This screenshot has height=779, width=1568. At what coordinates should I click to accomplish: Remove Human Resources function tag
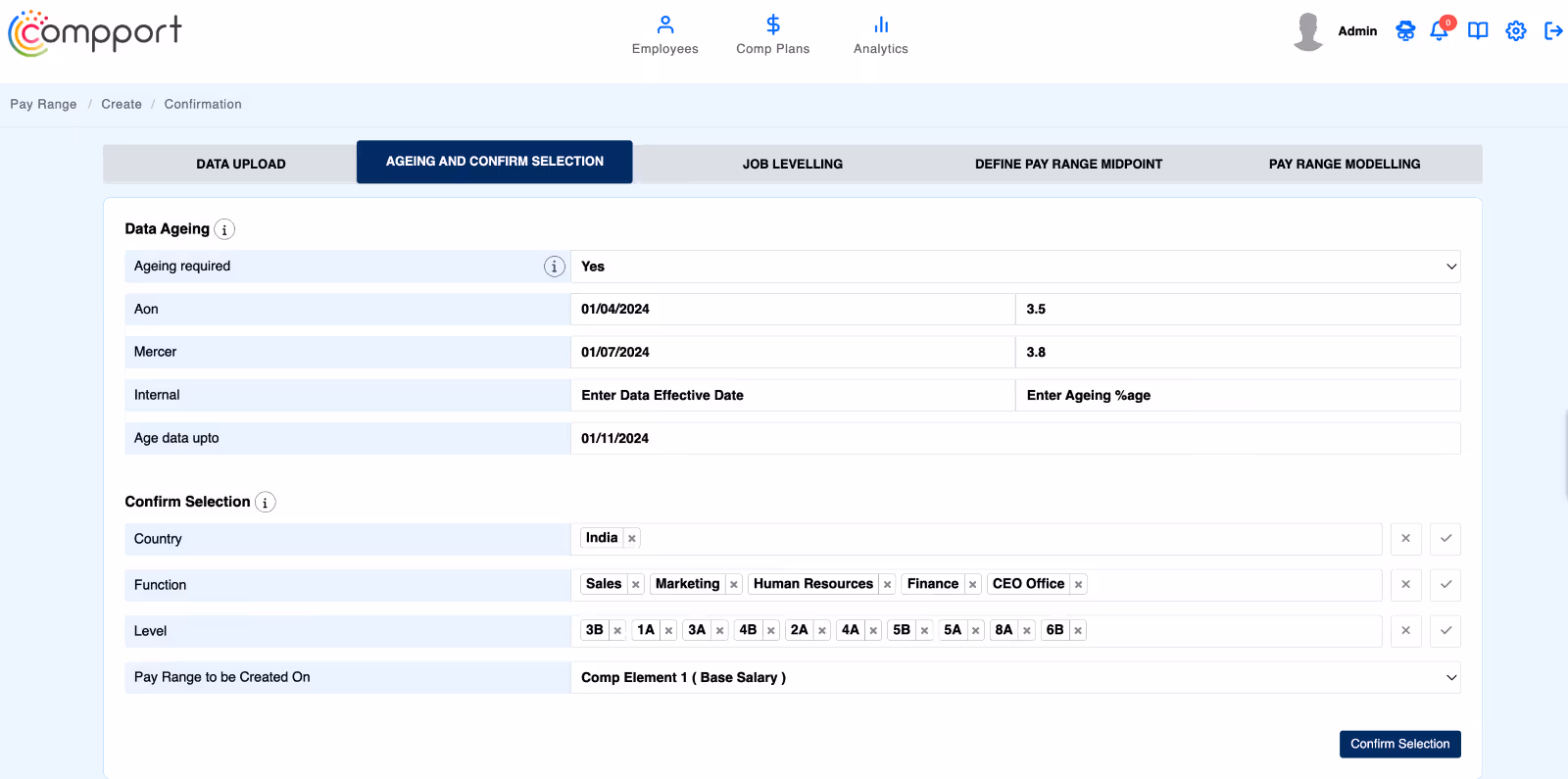(888, 585)
